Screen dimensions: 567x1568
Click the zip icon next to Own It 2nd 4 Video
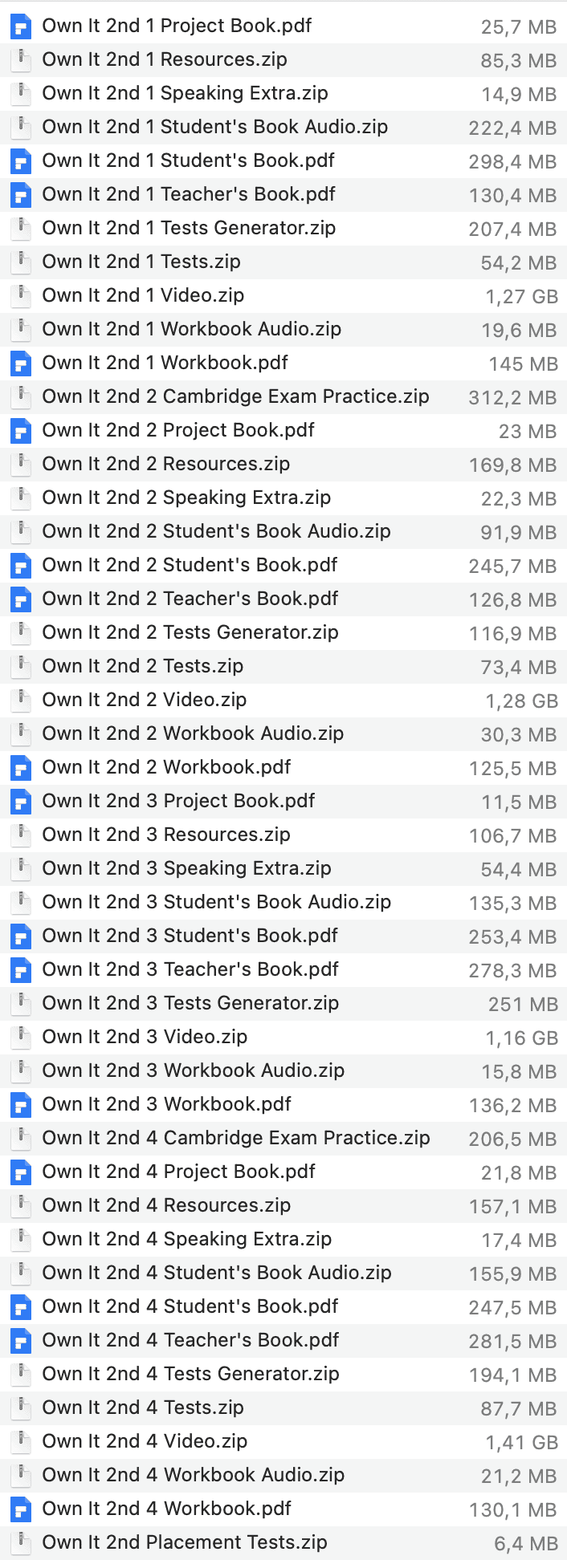click(x=20, y=1442)
